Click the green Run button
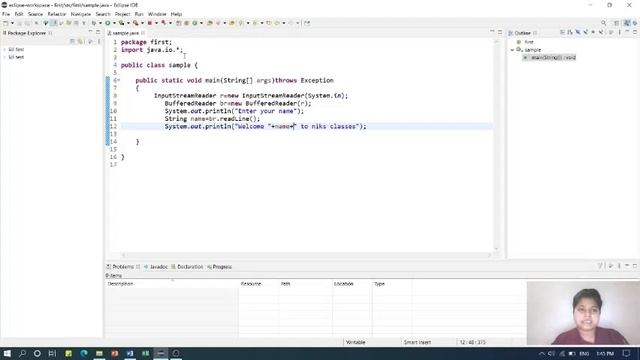The width and height of the screenshot is (640, 360). pos(108,23)
